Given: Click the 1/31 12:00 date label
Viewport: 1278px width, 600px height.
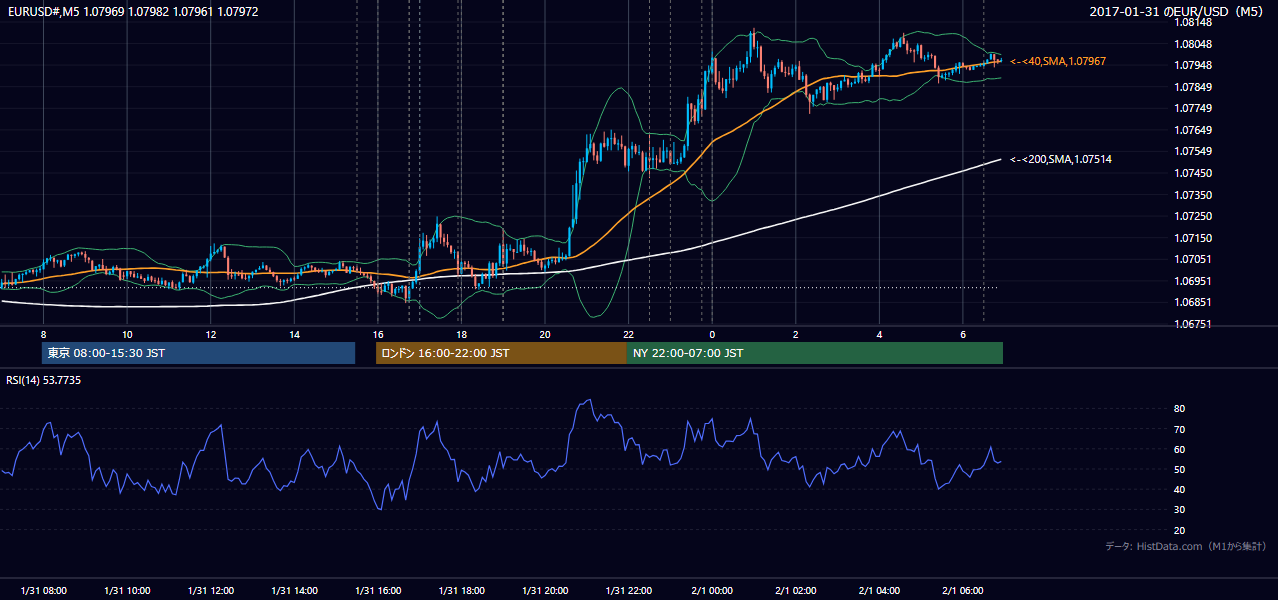Looking at the screenshot, I should [x=211, y=591].
